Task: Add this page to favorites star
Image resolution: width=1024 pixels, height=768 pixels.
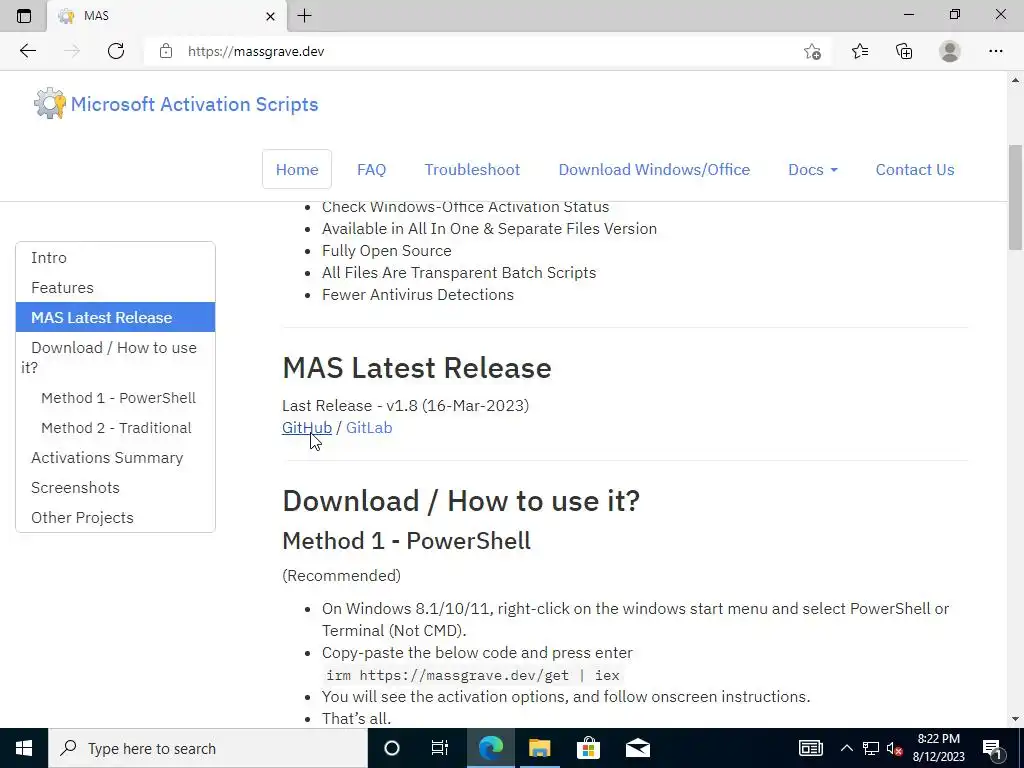Action: 812,51
